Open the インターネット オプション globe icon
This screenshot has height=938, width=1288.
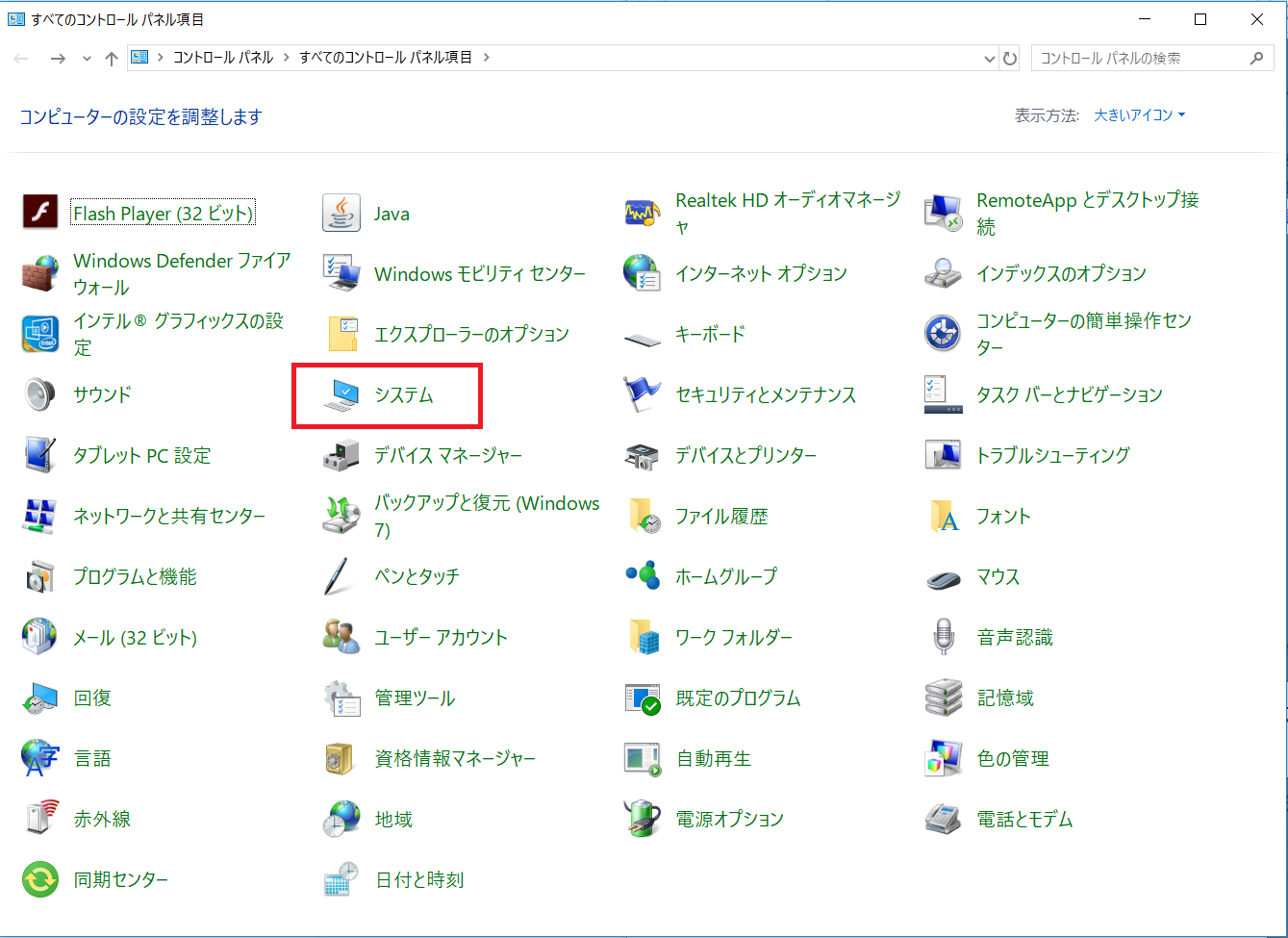pos(643,273)
